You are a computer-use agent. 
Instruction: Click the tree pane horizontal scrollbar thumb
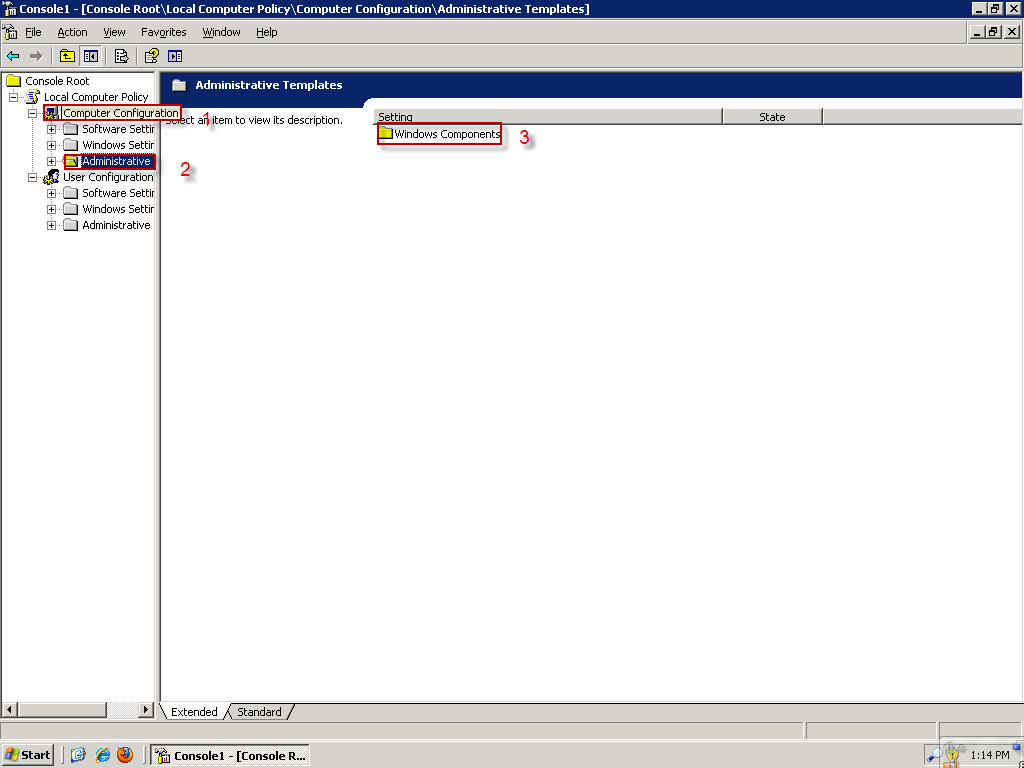coord(61,709)
